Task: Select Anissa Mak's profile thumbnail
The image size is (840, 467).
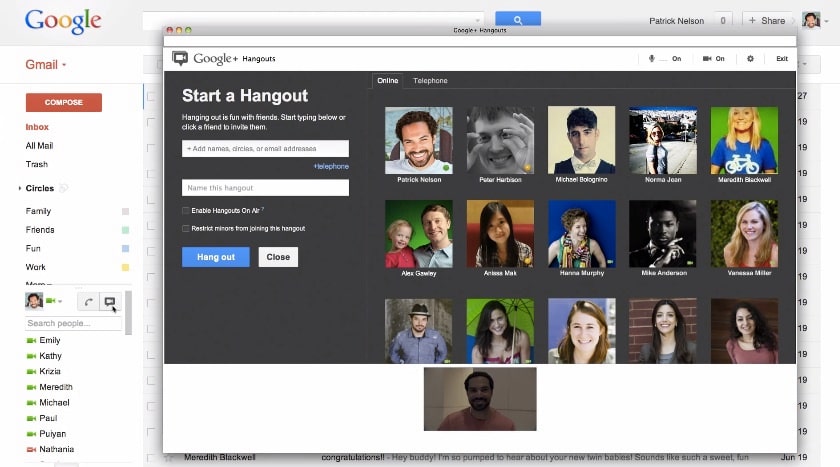Action: point(500,234)
